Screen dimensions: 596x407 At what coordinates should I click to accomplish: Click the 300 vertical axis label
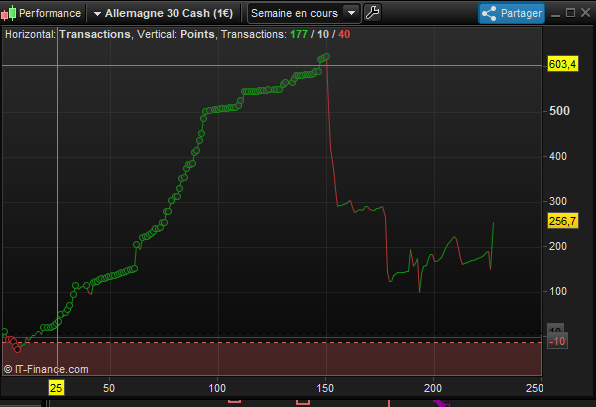tap(558, 201)
